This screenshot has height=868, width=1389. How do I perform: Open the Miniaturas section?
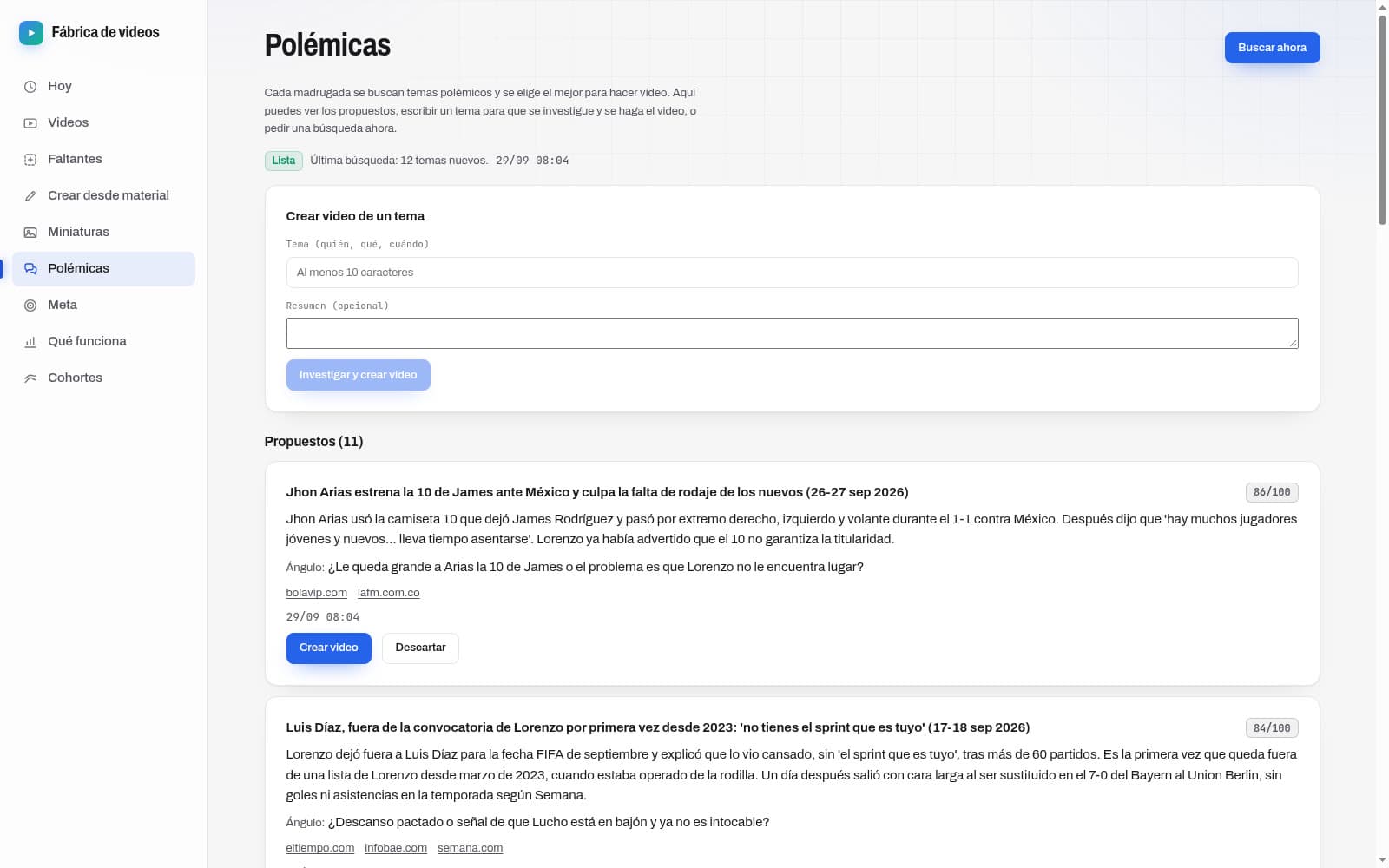click(x=103, y=232)
